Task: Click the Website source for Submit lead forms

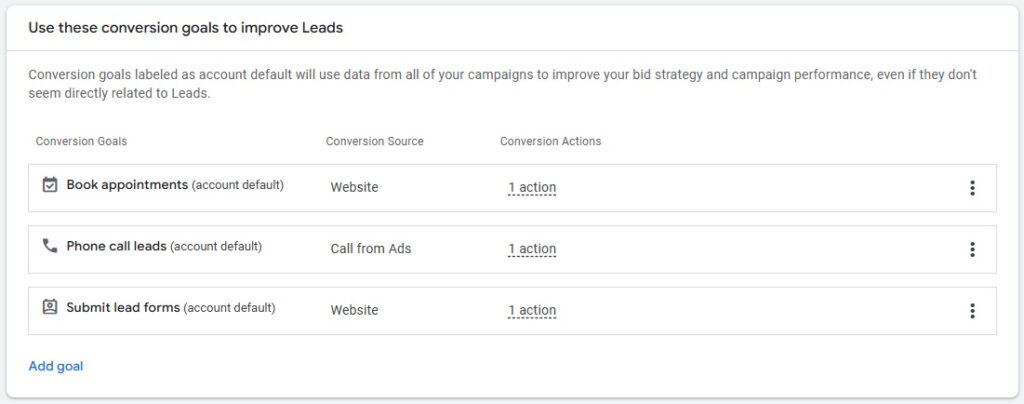Action: click(x=355, y=310)
